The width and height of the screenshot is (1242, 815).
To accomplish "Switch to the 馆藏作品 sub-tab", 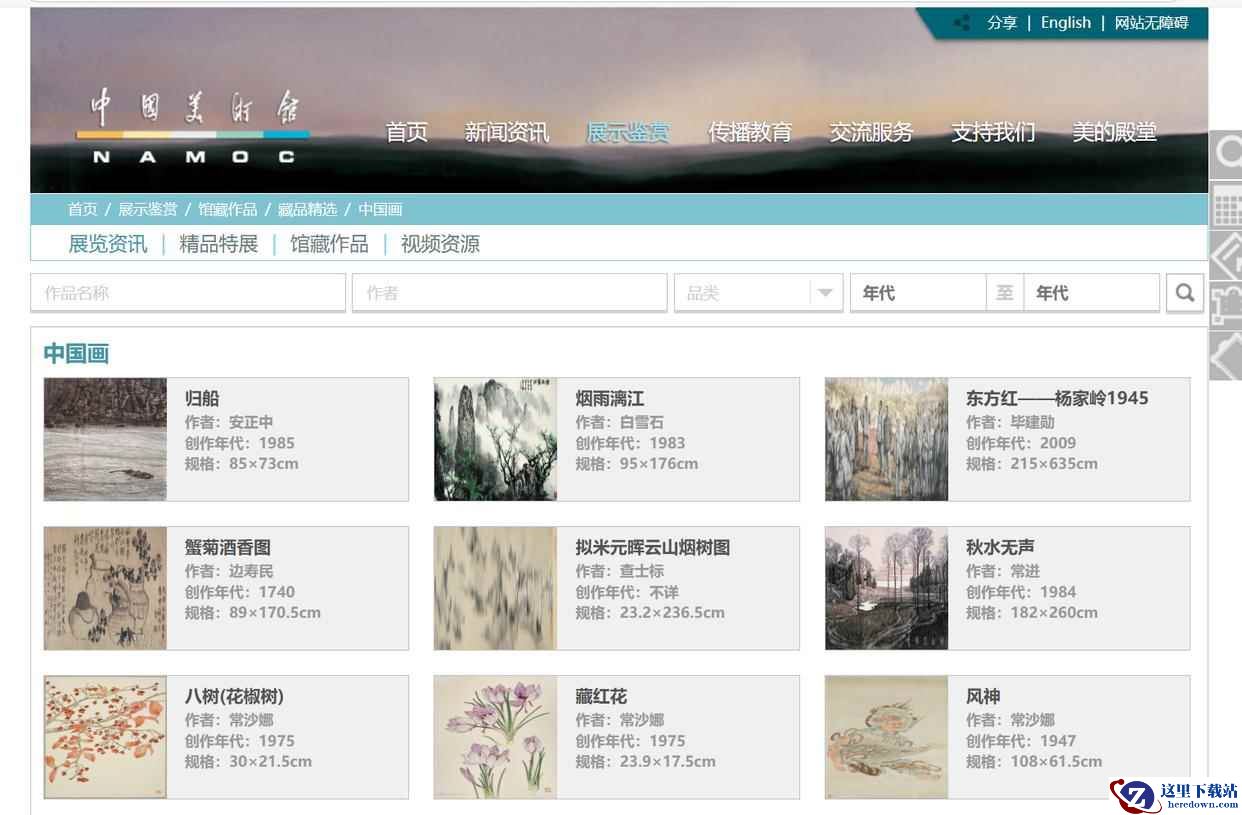I will [329, 244].
